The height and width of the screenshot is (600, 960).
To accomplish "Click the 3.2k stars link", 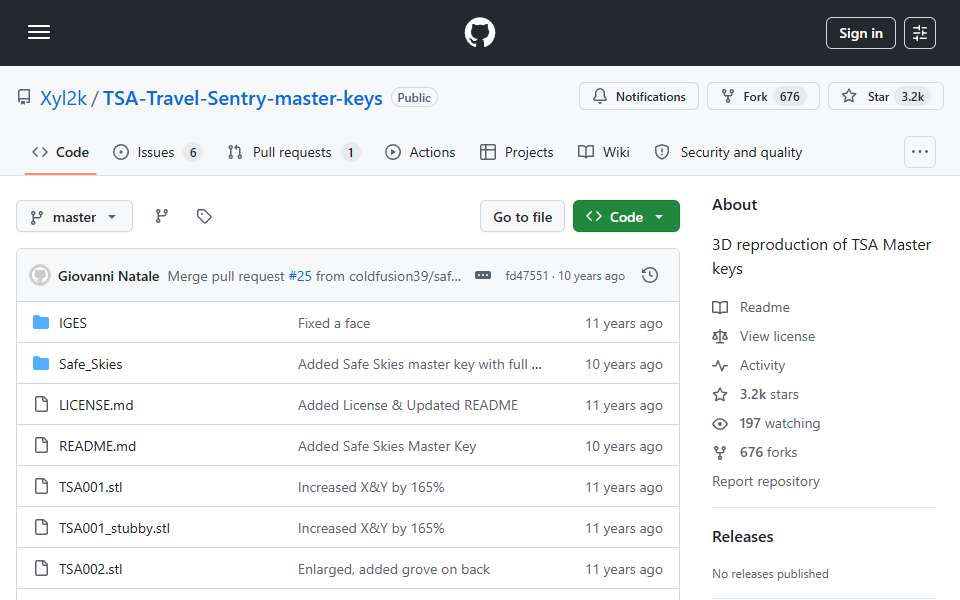I will [x=769, y=394].
